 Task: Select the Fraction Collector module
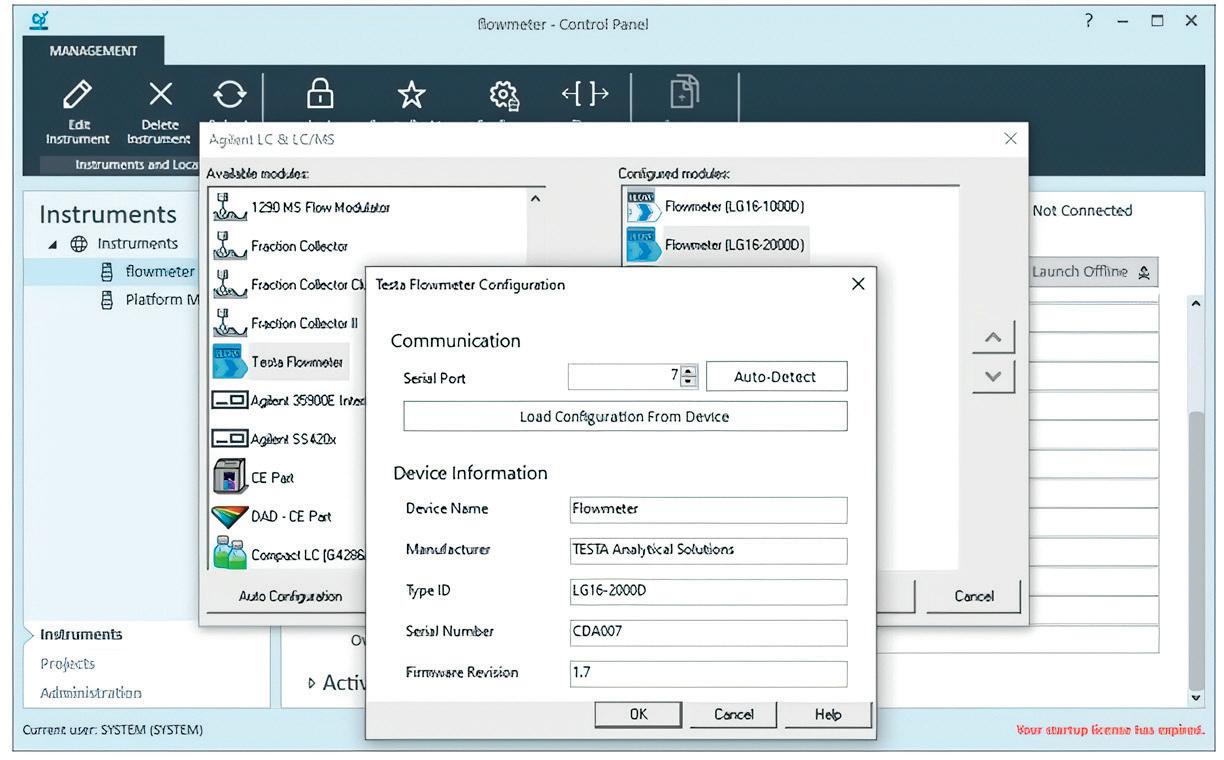tap(281, 246)
